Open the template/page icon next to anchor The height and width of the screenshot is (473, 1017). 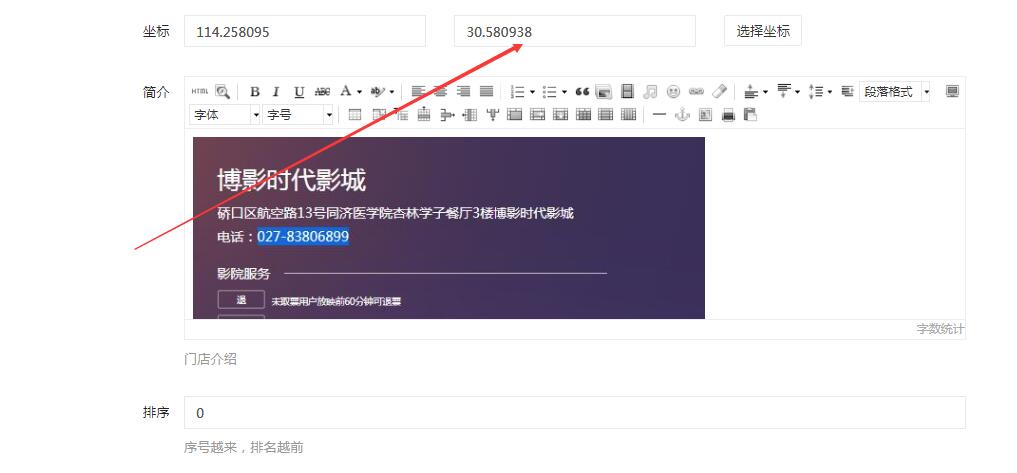(705, 115)
